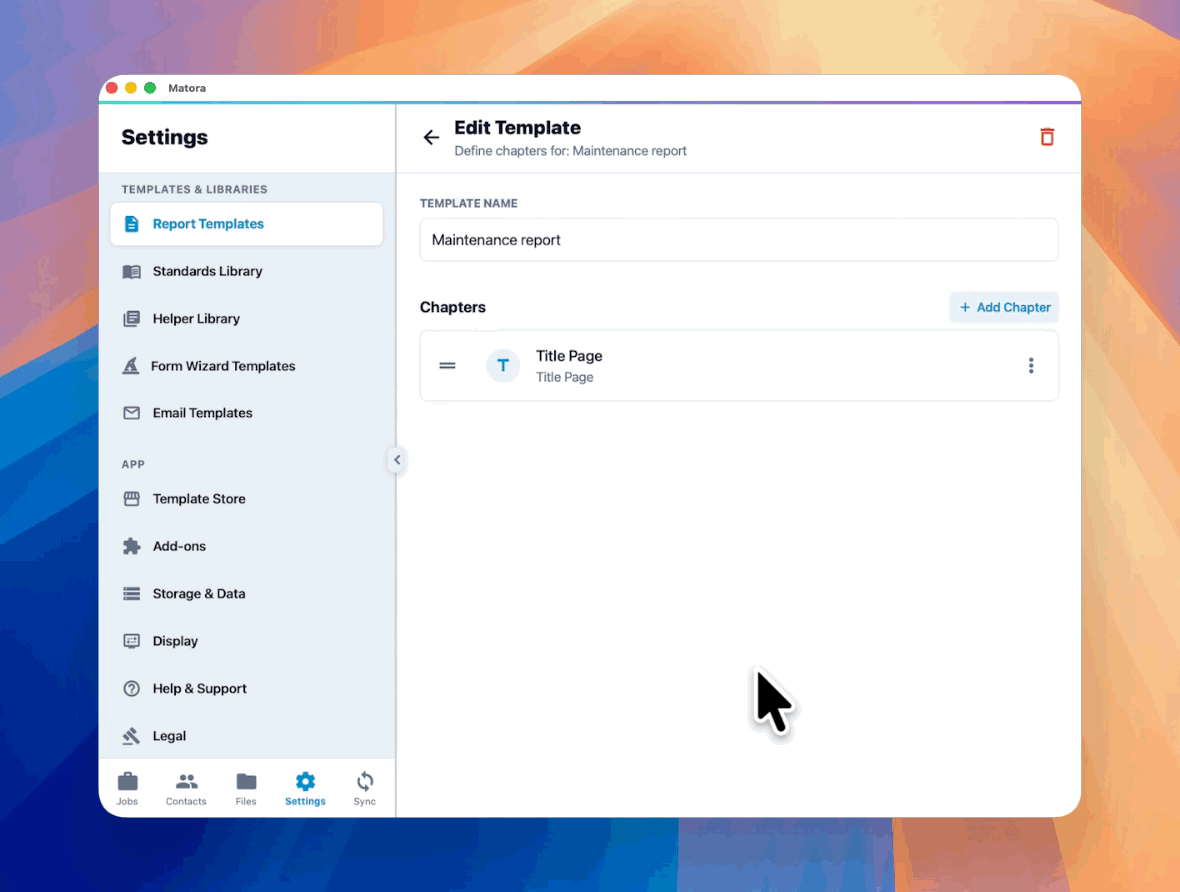Click the Matora window title
The image size is (1180, 892).
(187, 88)
